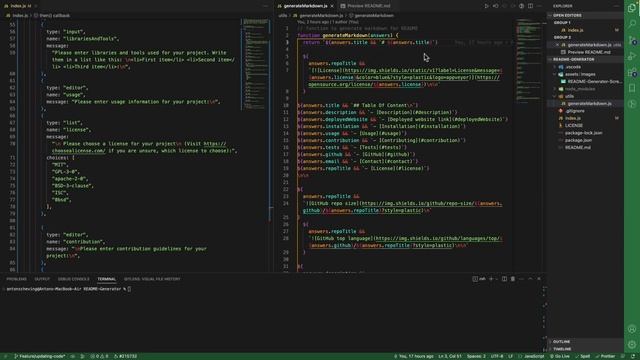Click the Spaces: 2 indentation indicator
The width and height of the screenshot is (640, 360).
[x=476, y=356]
